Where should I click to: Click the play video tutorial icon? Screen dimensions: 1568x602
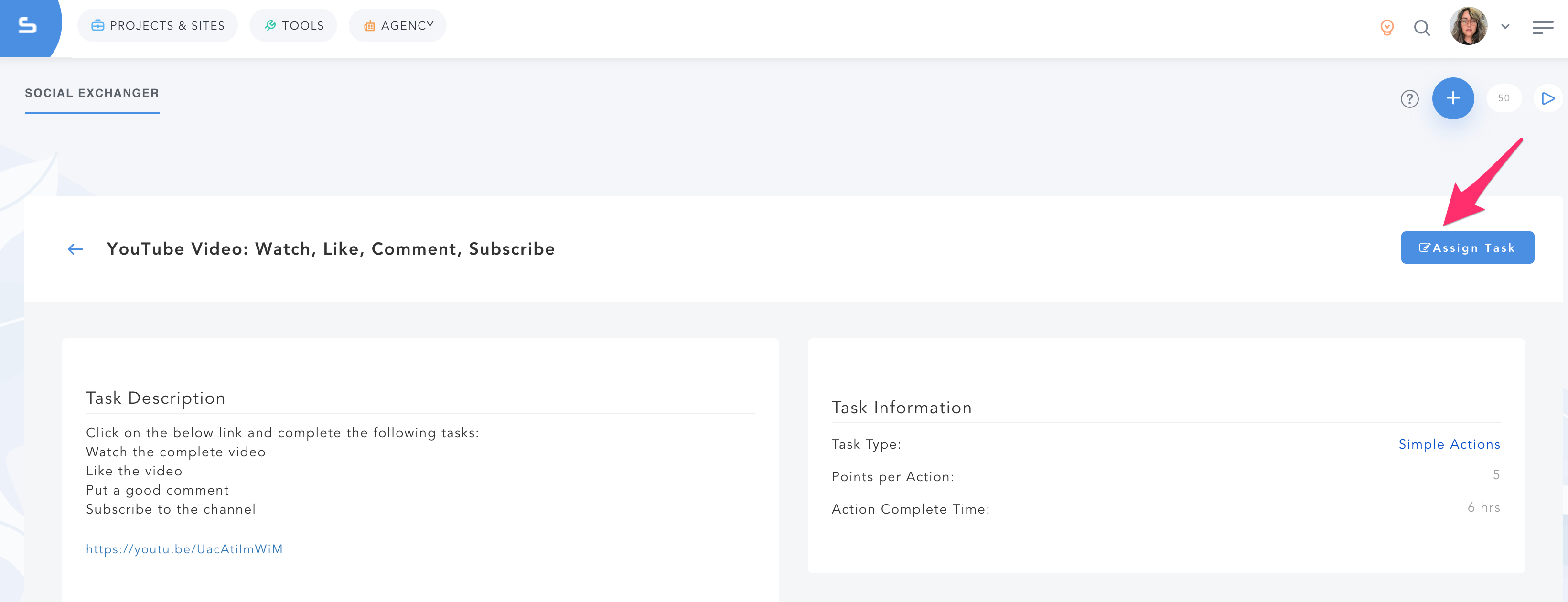(x=1547, y=98)
